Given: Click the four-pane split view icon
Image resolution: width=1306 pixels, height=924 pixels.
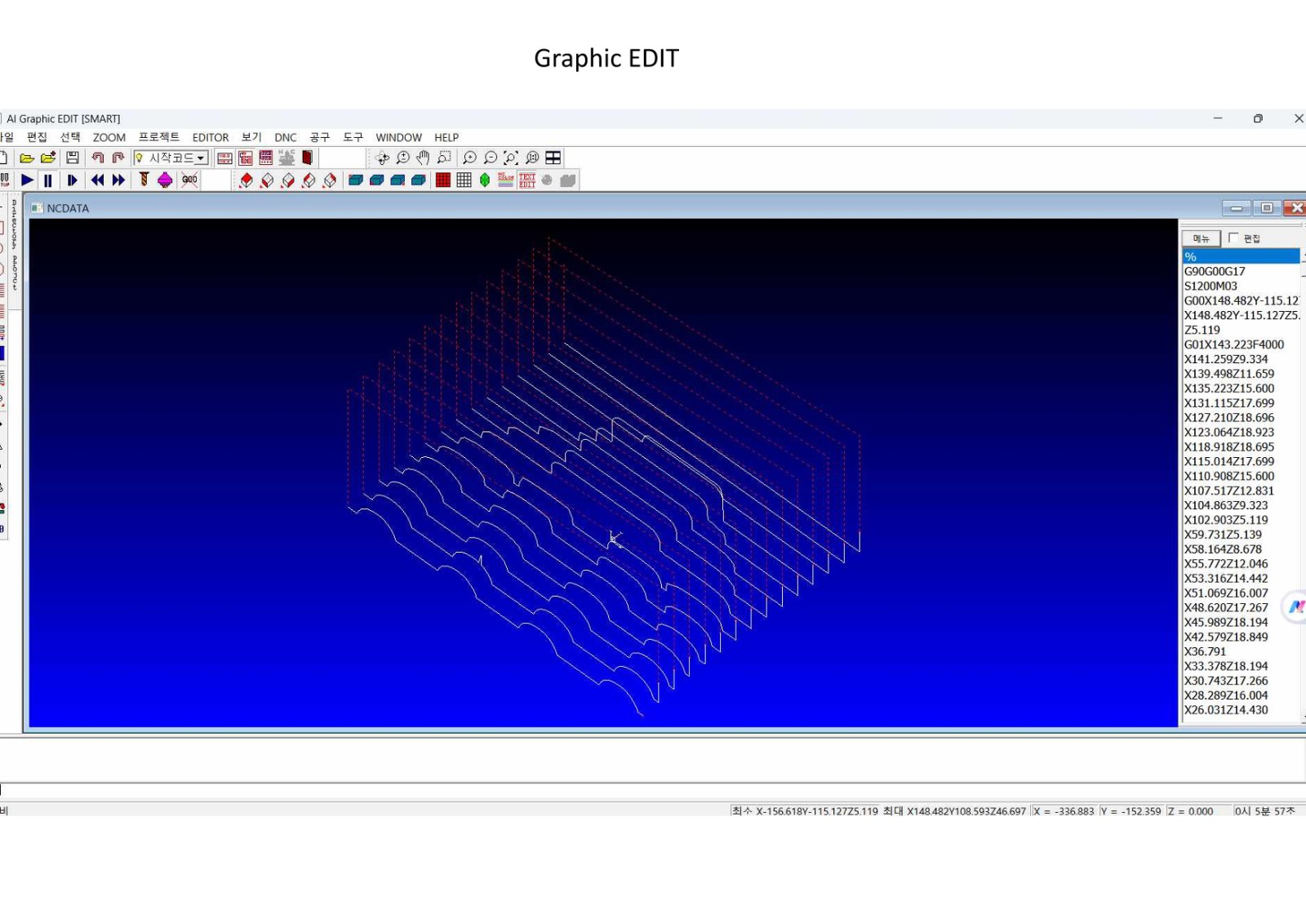Looking at the screenshot, I should click(553, 158).
